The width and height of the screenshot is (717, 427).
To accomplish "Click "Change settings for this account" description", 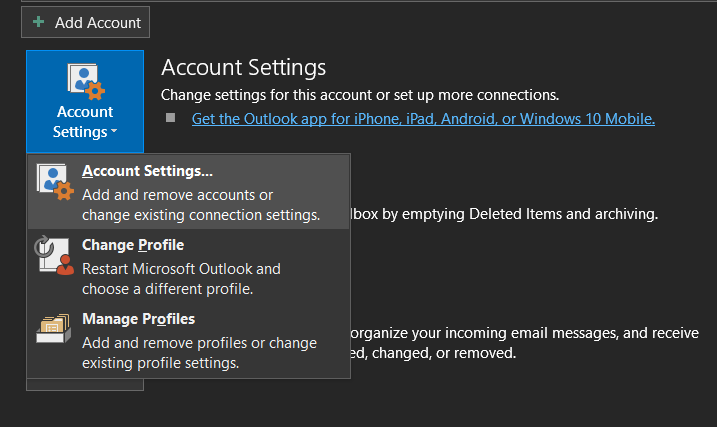I will coord(360,95).
